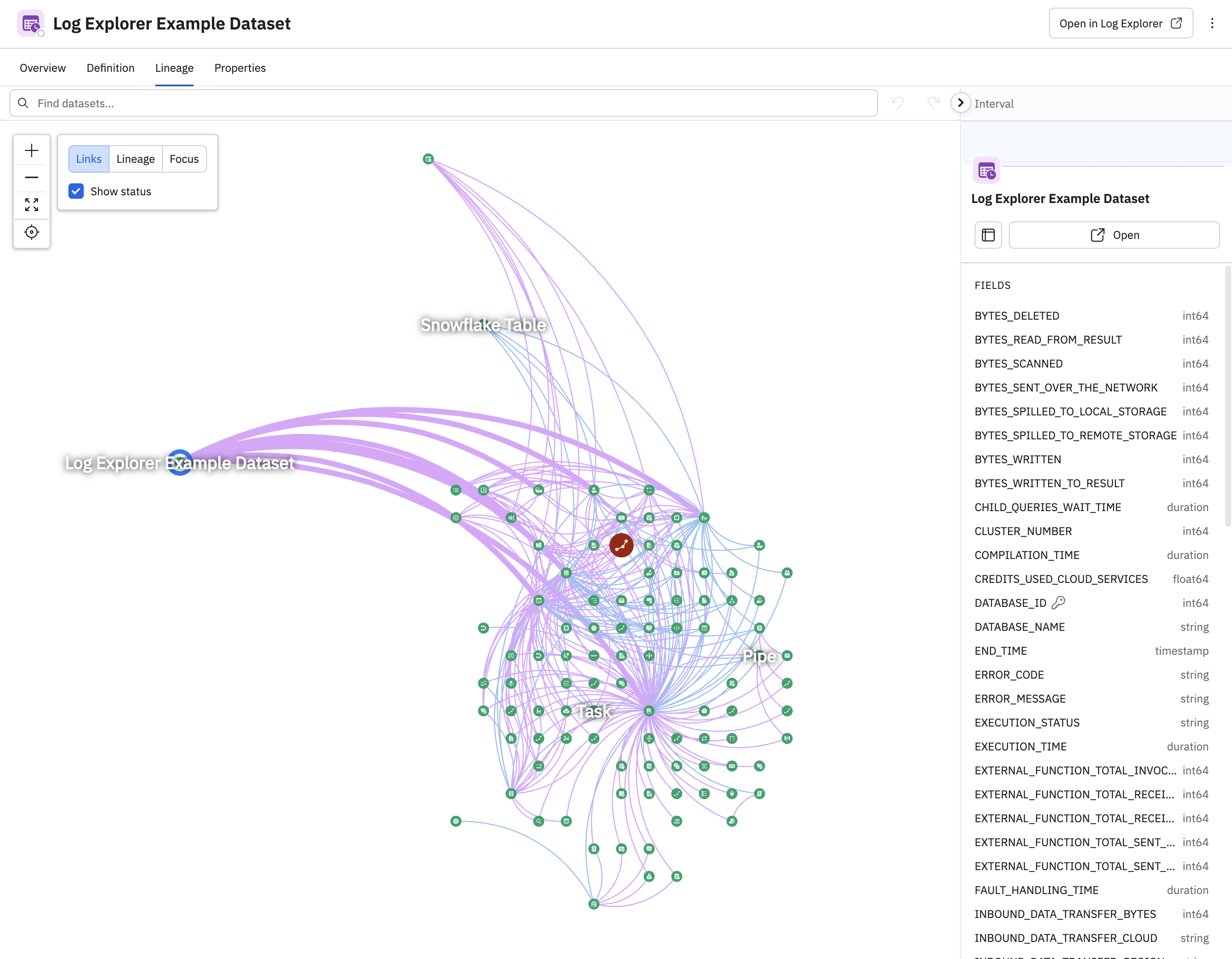Click Open in Log Explorer

(1120, 23)
